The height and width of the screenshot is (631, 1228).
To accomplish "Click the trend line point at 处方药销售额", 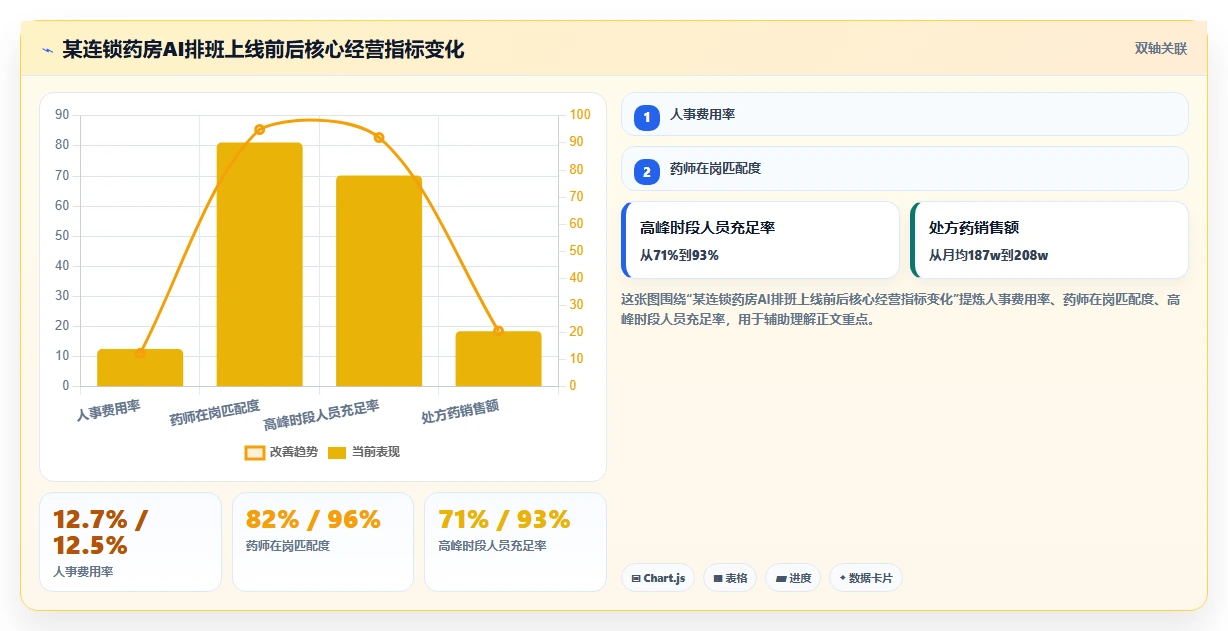I will point(498,331).
